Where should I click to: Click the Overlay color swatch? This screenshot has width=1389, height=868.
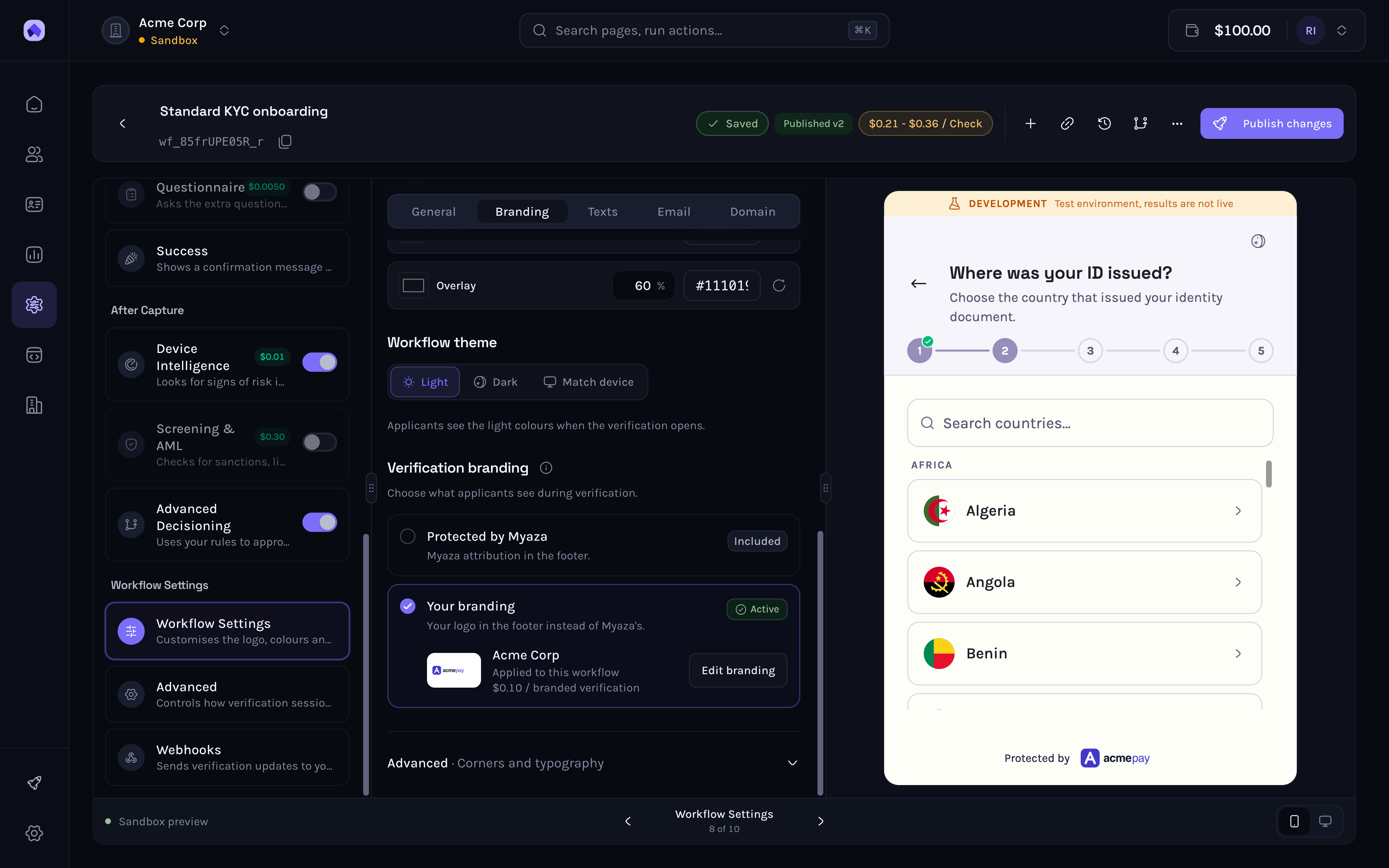[413, 285]
